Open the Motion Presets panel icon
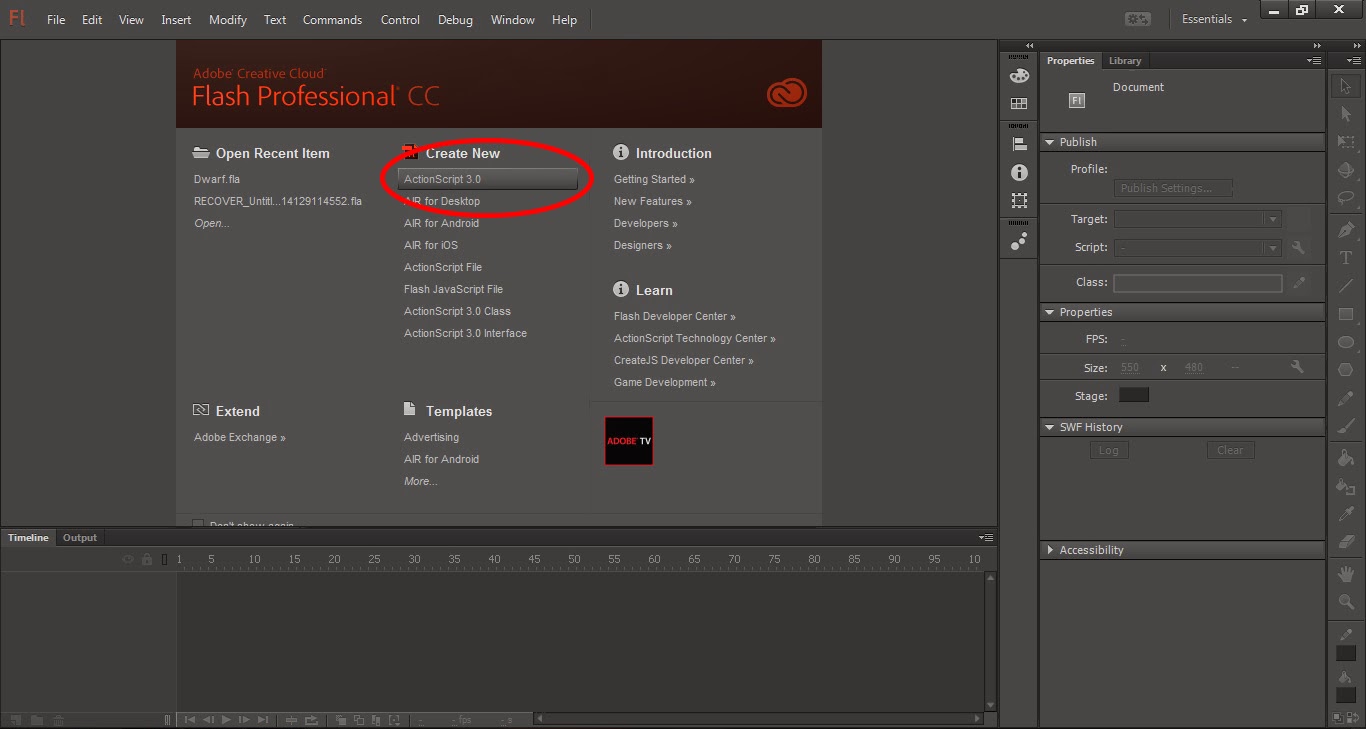The image size is (1366, 729). coord(1019,241)
